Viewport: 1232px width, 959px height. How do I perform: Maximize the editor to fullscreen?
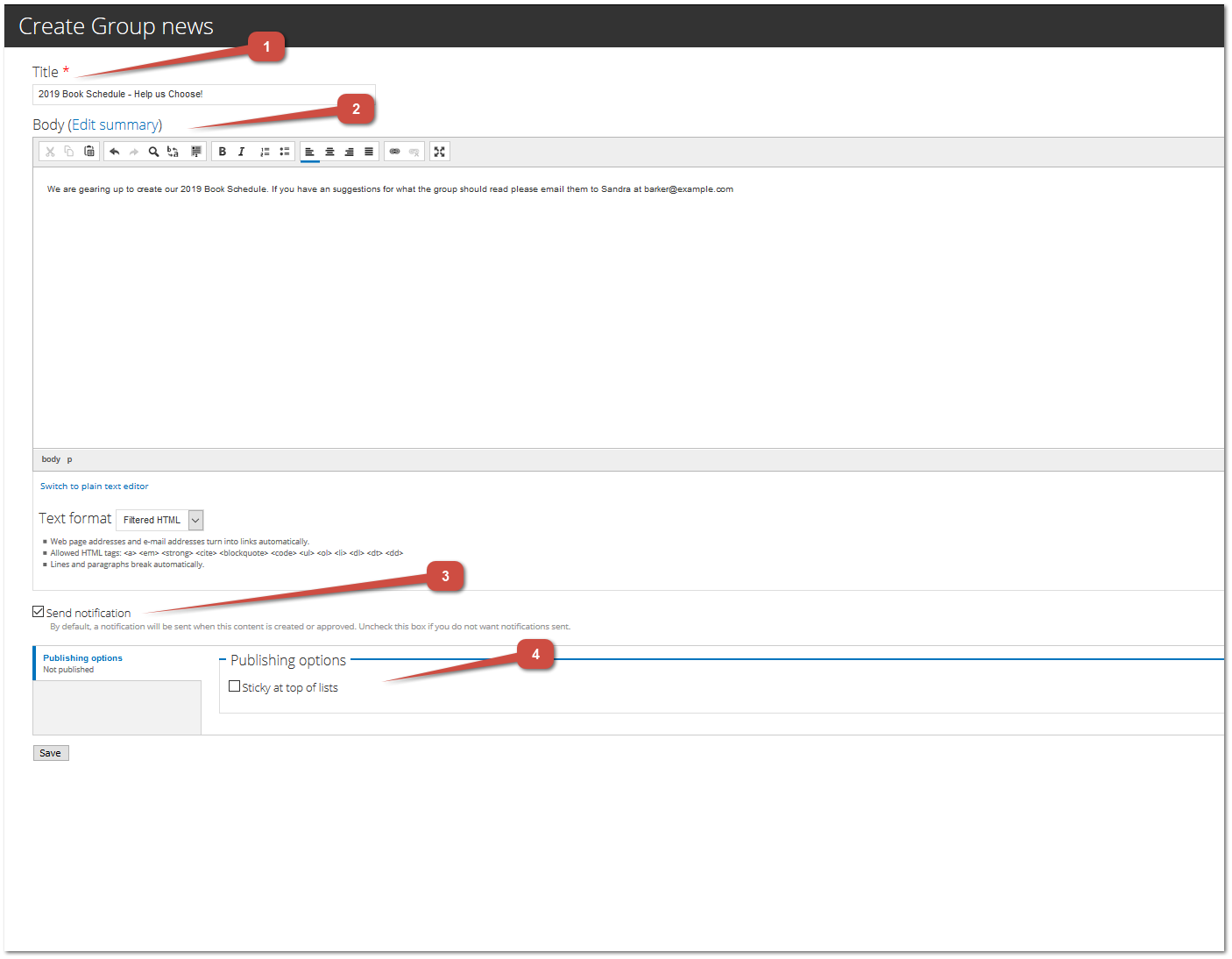[x=440, y=152]
